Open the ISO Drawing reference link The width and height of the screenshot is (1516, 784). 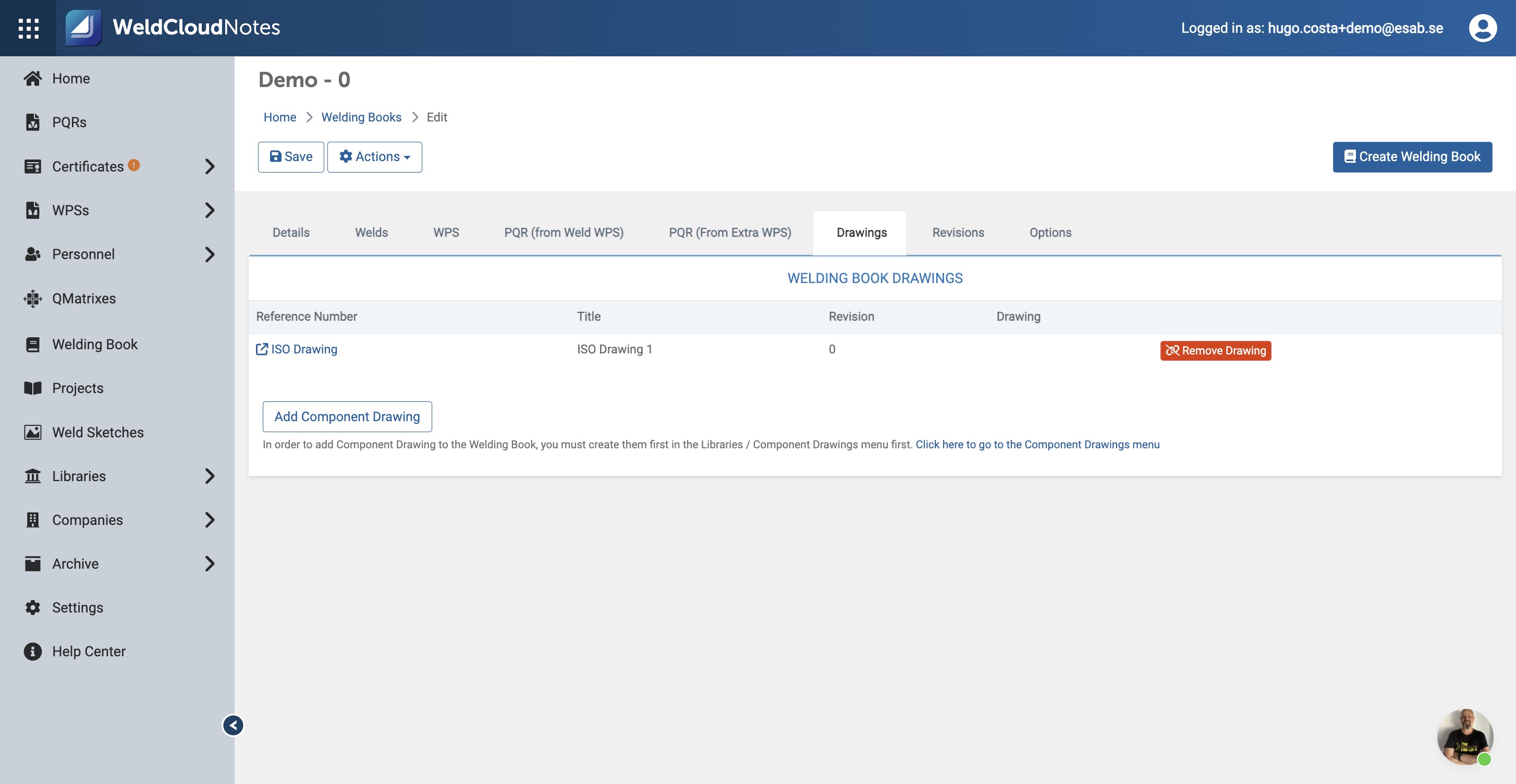click(x=297, y=349)
